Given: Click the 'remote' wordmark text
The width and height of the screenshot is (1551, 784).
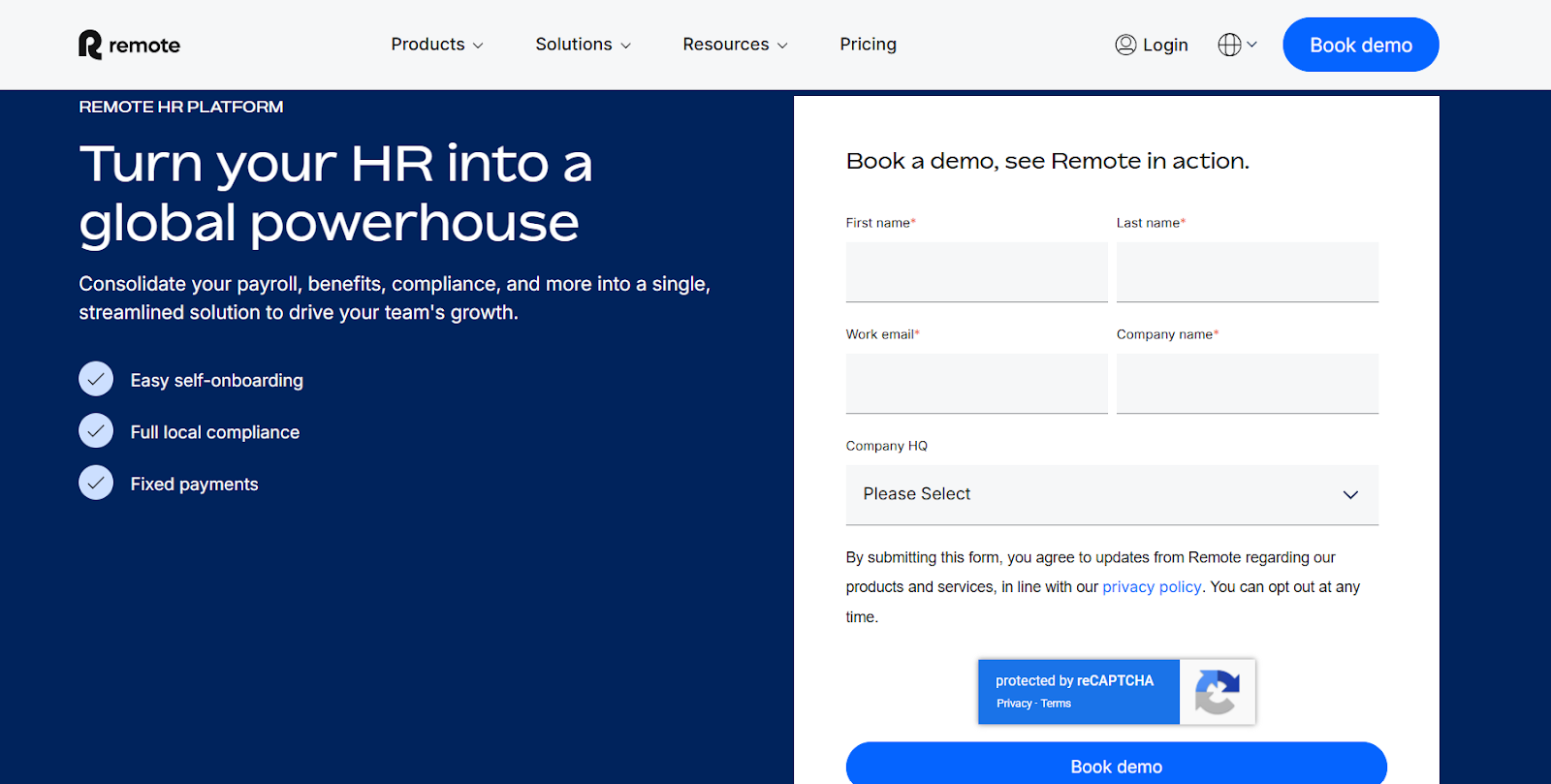Looking at the screenshot, I should point(144,46).
